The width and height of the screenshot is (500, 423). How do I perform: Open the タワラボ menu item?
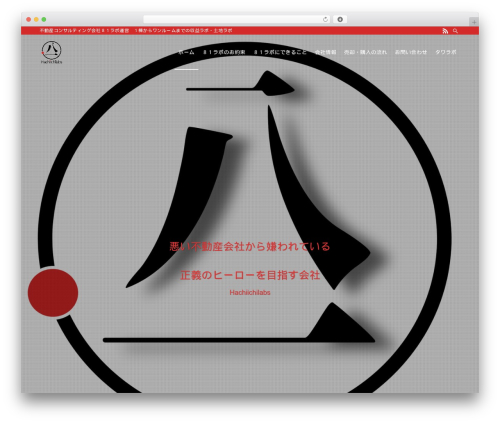tap(446, 52)
